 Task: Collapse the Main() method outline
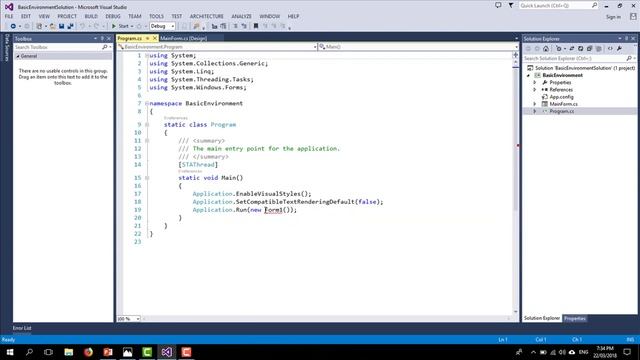[147, 178]
